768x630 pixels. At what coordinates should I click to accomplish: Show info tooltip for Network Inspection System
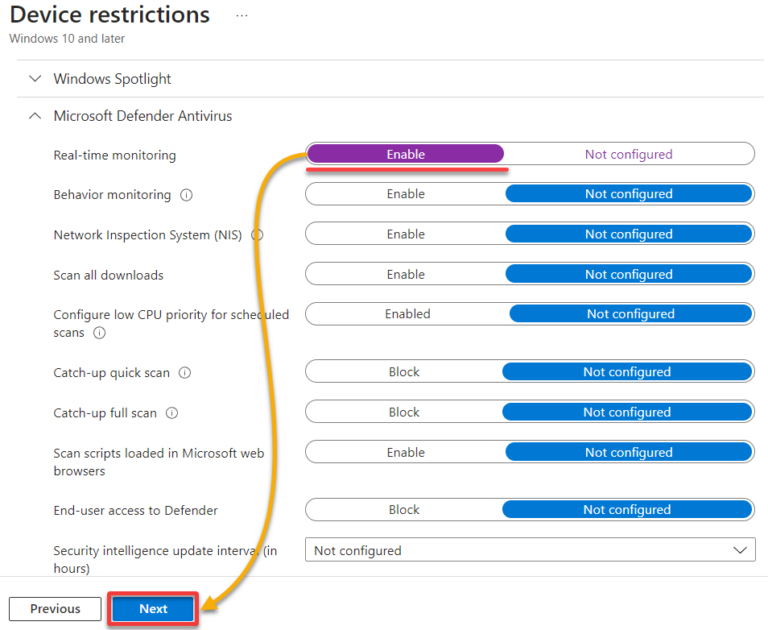click(x=257, y=235)
